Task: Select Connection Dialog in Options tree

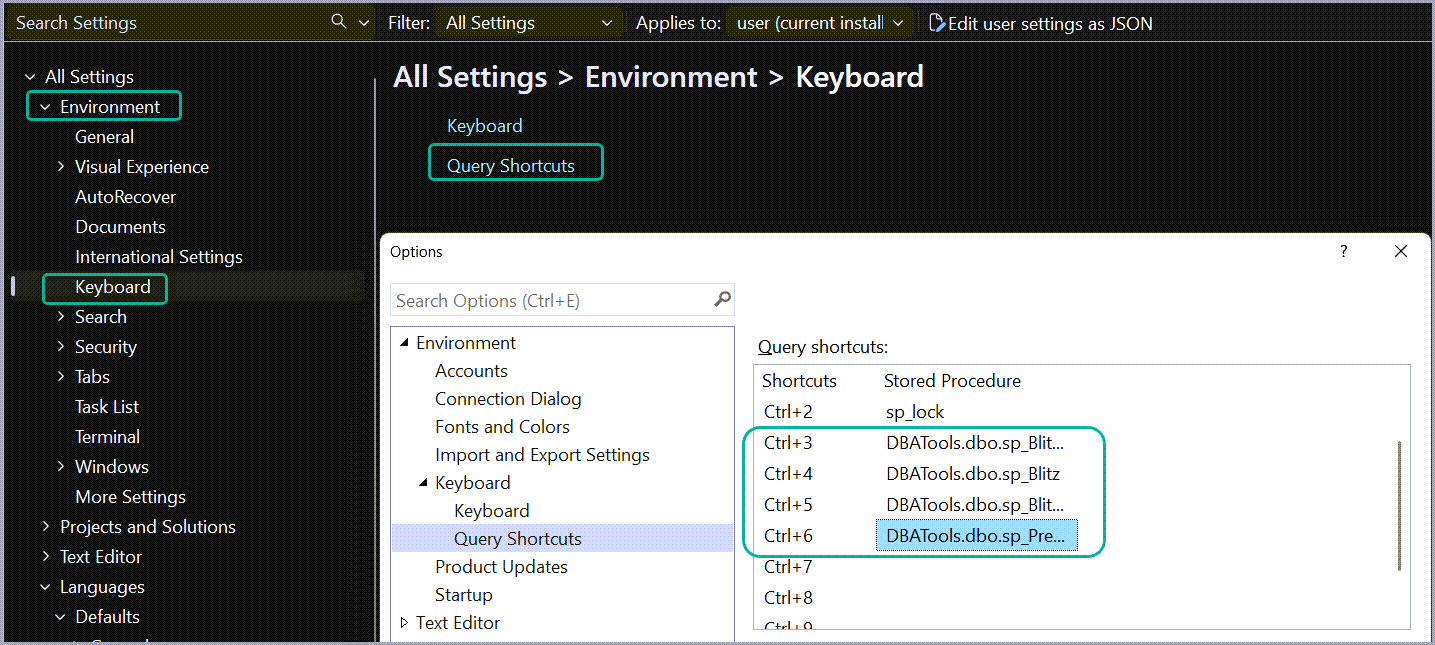Action: (508, 398)
